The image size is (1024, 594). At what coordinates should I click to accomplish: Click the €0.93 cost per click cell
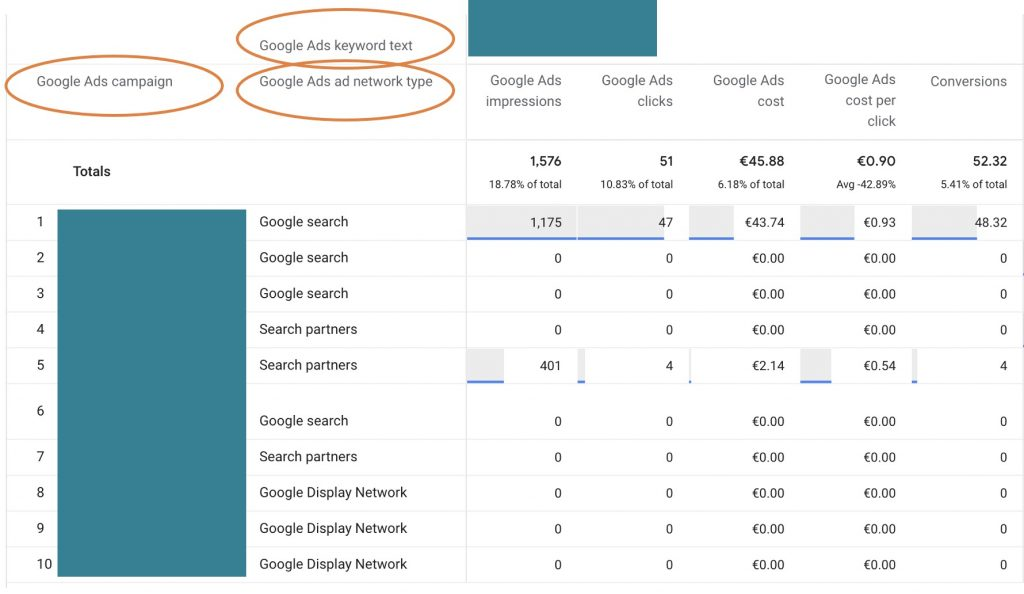pyautogui.click(x=880, y=222)
